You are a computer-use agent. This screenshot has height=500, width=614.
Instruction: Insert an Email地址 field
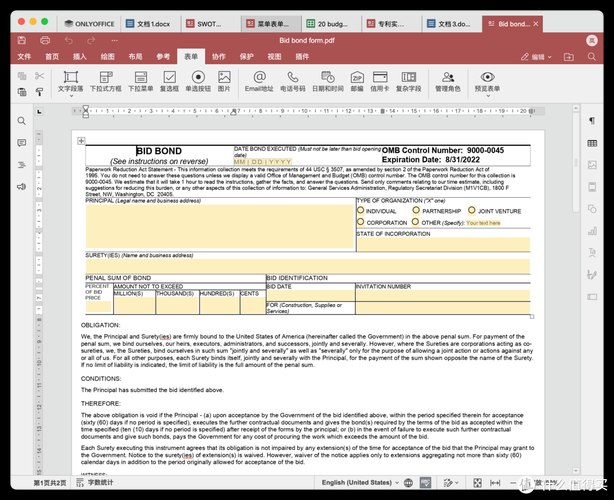click(259, 80)
